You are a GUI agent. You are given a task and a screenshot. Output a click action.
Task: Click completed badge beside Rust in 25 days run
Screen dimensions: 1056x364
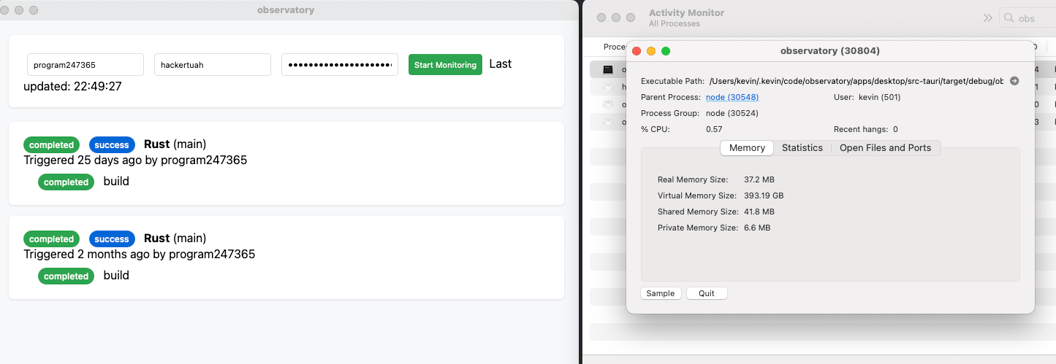pyautogui.click(x=51, y=144)
